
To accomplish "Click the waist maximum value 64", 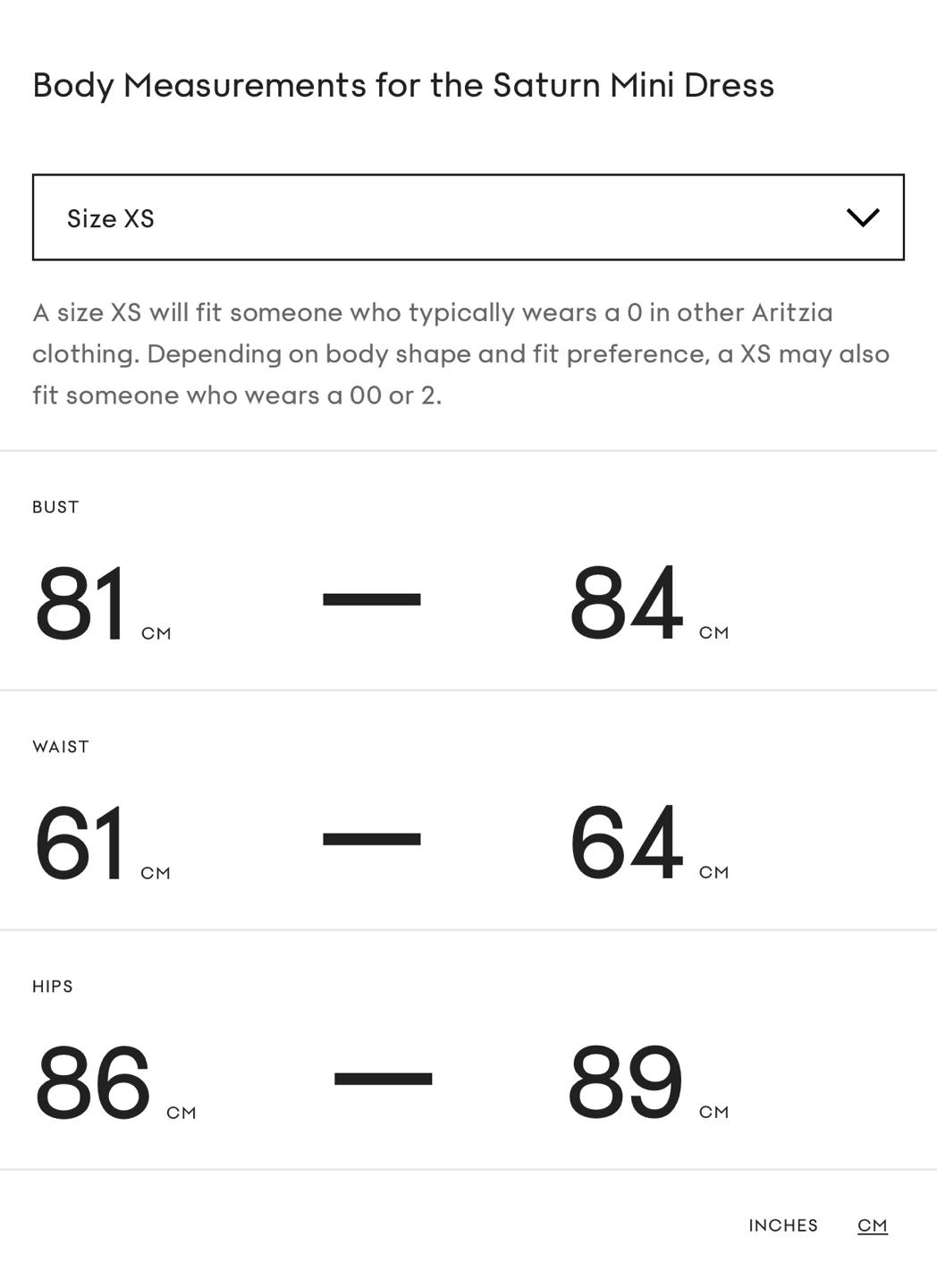I will [x=626, y=843].
